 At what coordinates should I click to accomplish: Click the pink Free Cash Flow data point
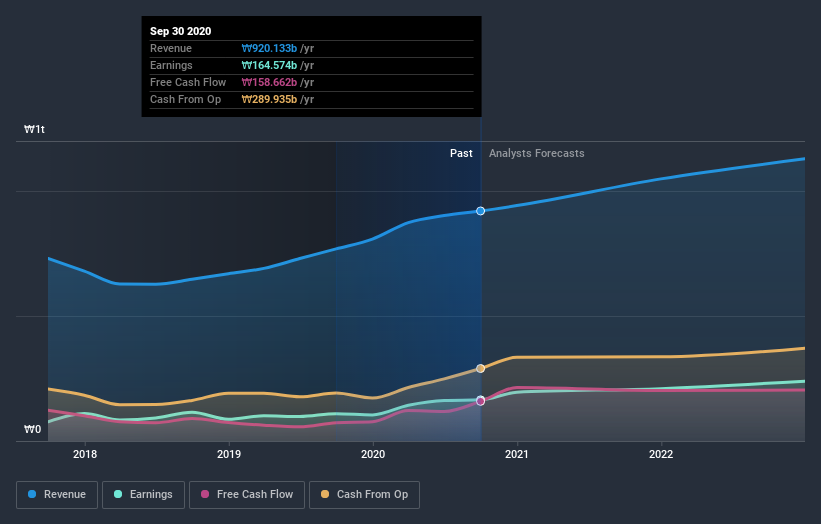coord(480,402)
